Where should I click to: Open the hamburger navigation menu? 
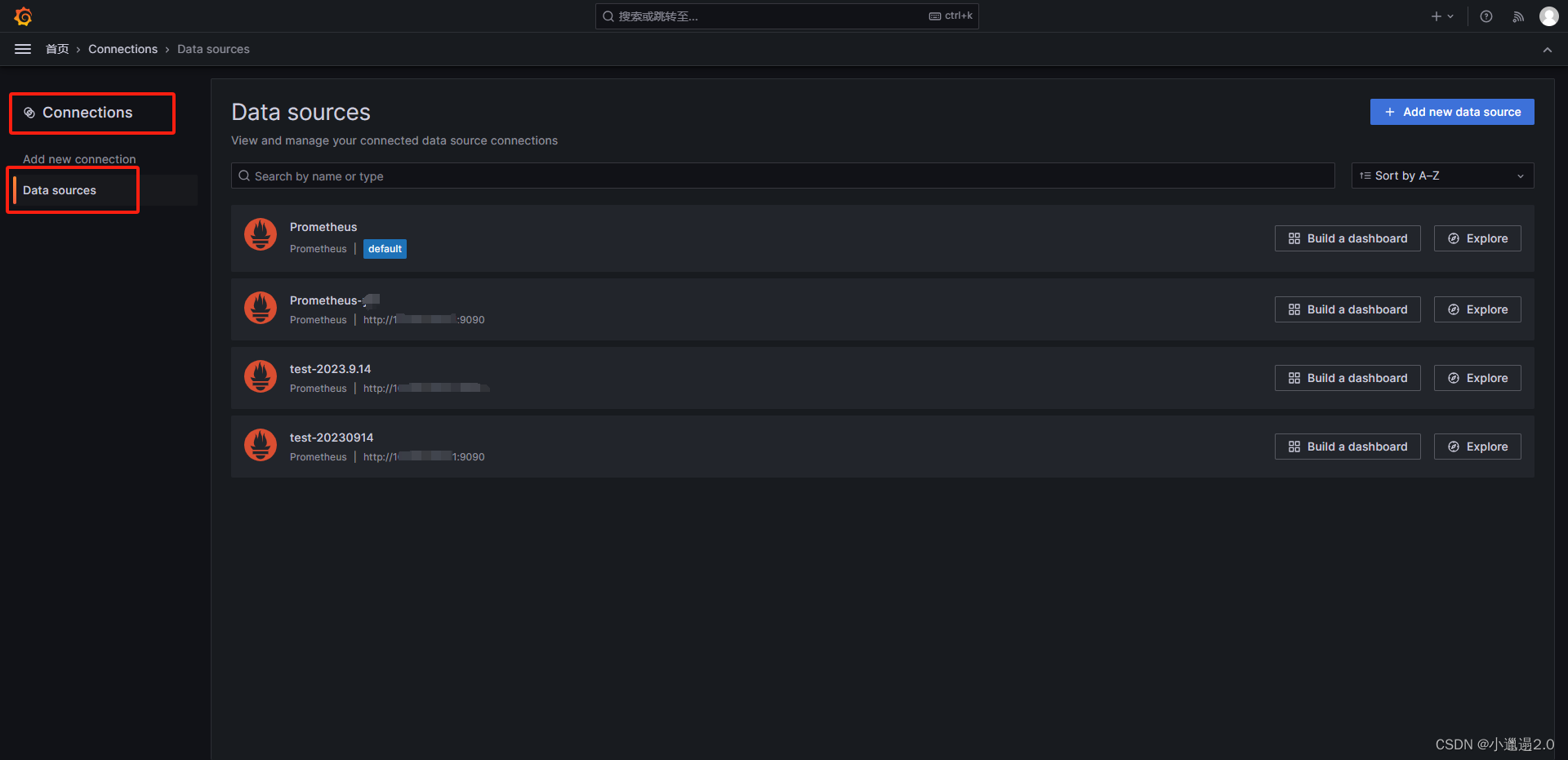coord(23,49)
